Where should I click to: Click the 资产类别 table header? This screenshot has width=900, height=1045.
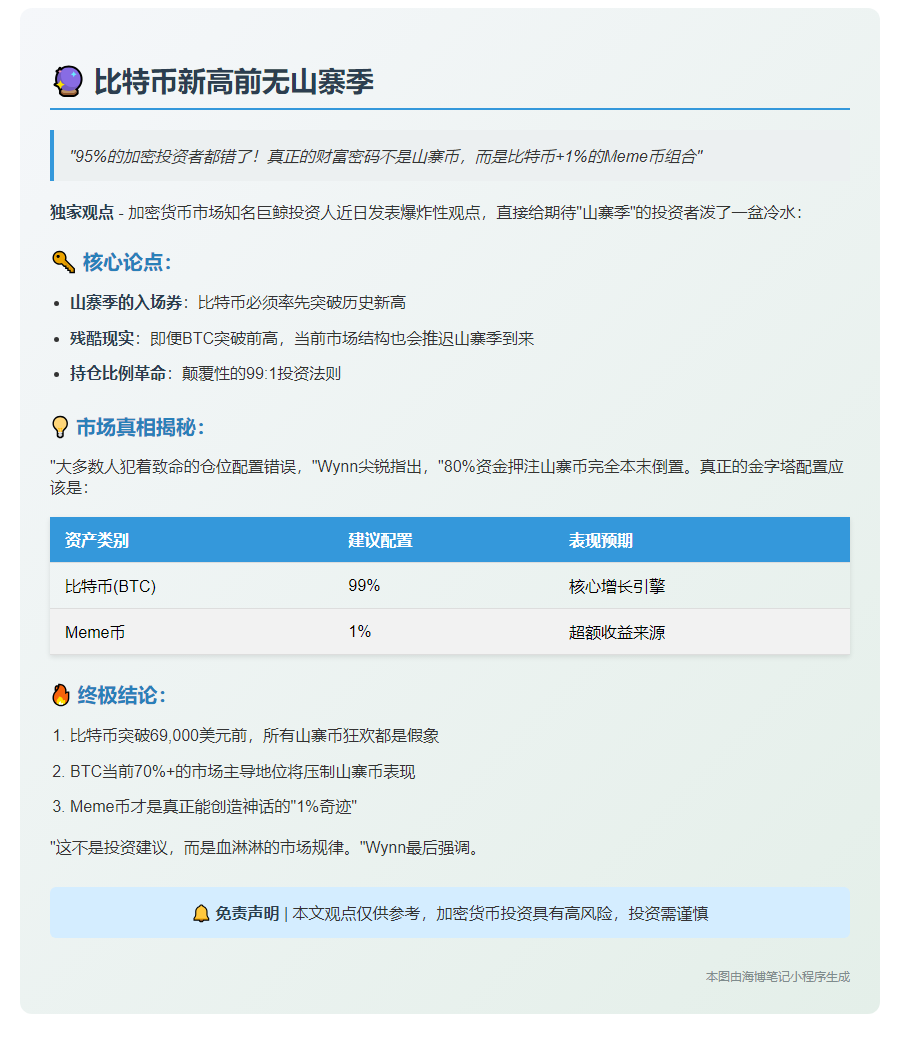click(97, 540)
